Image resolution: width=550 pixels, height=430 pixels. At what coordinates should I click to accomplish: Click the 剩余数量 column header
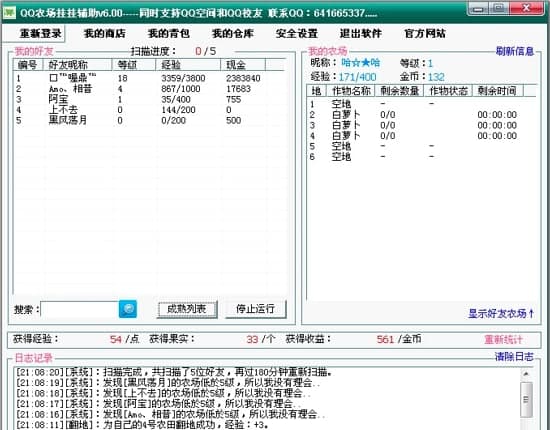(x=400, y=91)
